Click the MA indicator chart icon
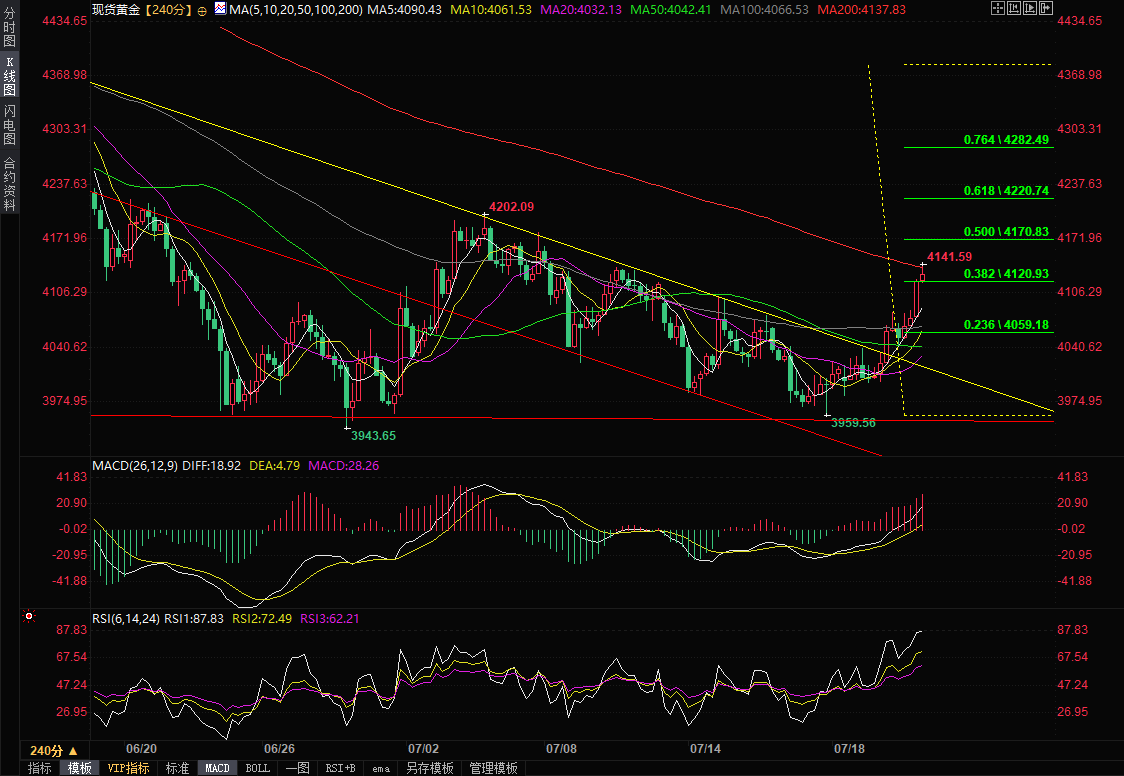This screenshot has height=776, width=1124. coord(220,9)
